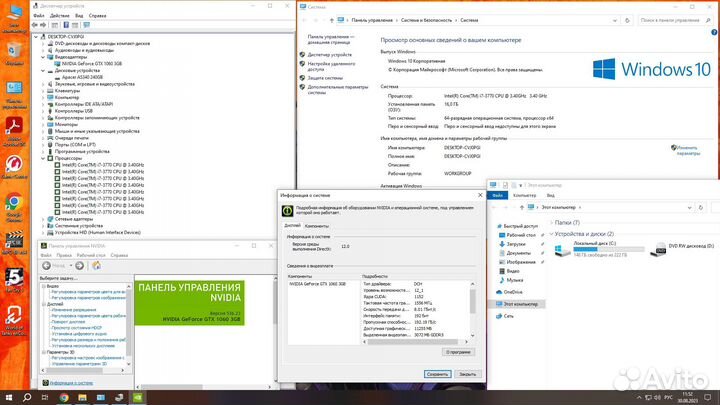Open Защита системы link
This screenshot has height=405, width=720.
tap(325, 78)
